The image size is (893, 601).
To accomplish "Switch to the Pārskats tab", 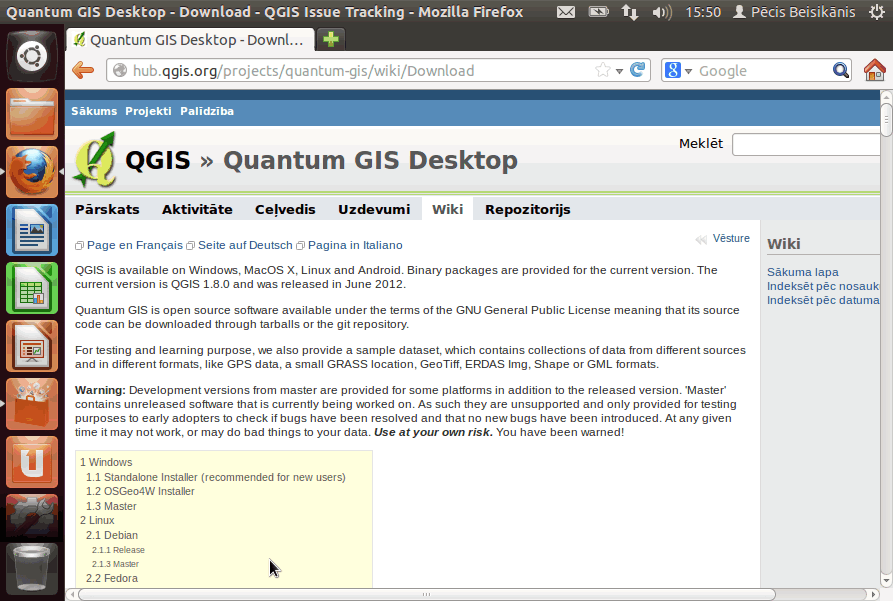I will click(107, 209).
